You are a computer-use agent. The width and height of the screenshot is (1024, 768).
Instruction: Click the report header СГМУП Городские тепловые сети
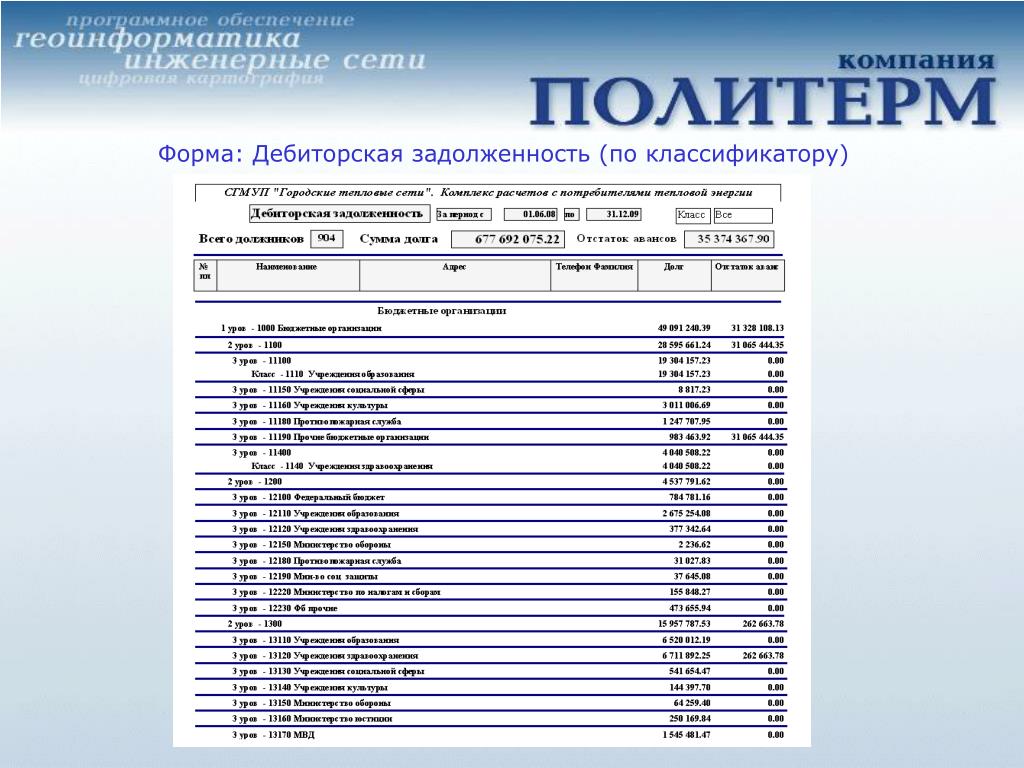pyautogui.click(x=488, y=193)
